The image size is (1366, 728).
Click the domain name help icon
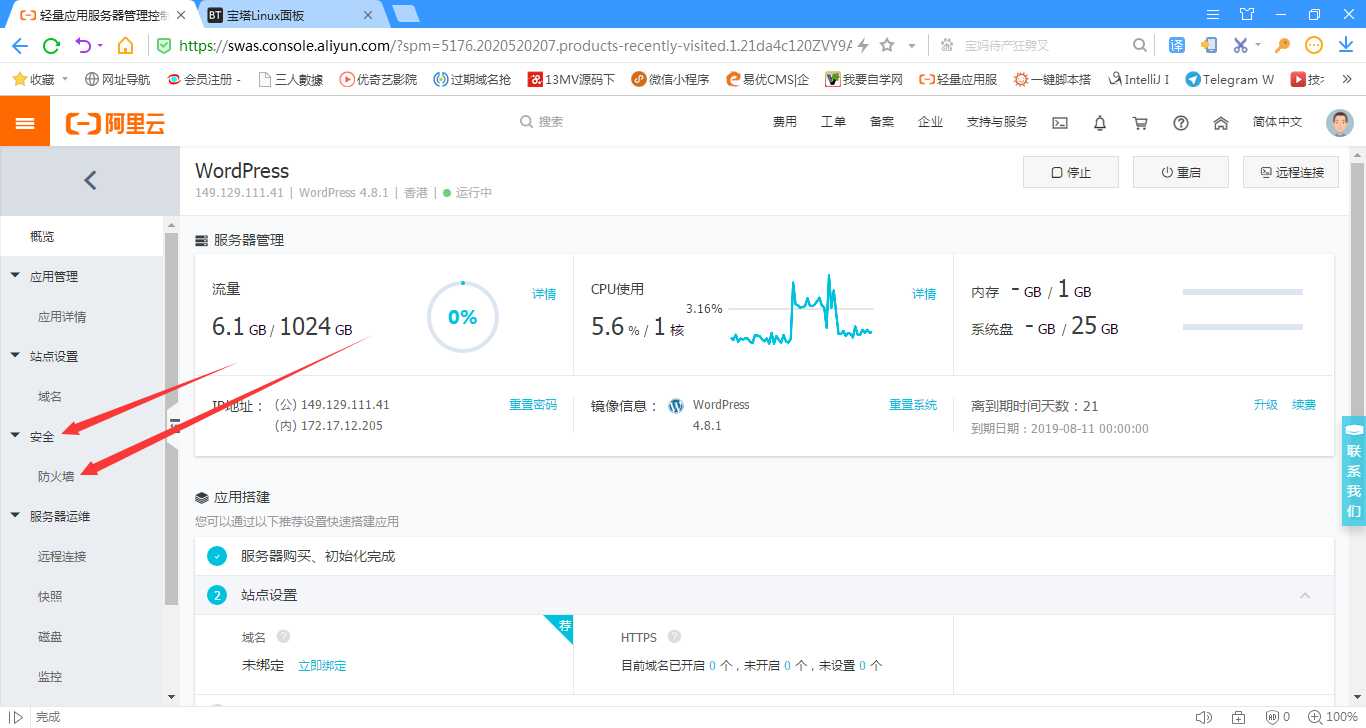[283, 637]
